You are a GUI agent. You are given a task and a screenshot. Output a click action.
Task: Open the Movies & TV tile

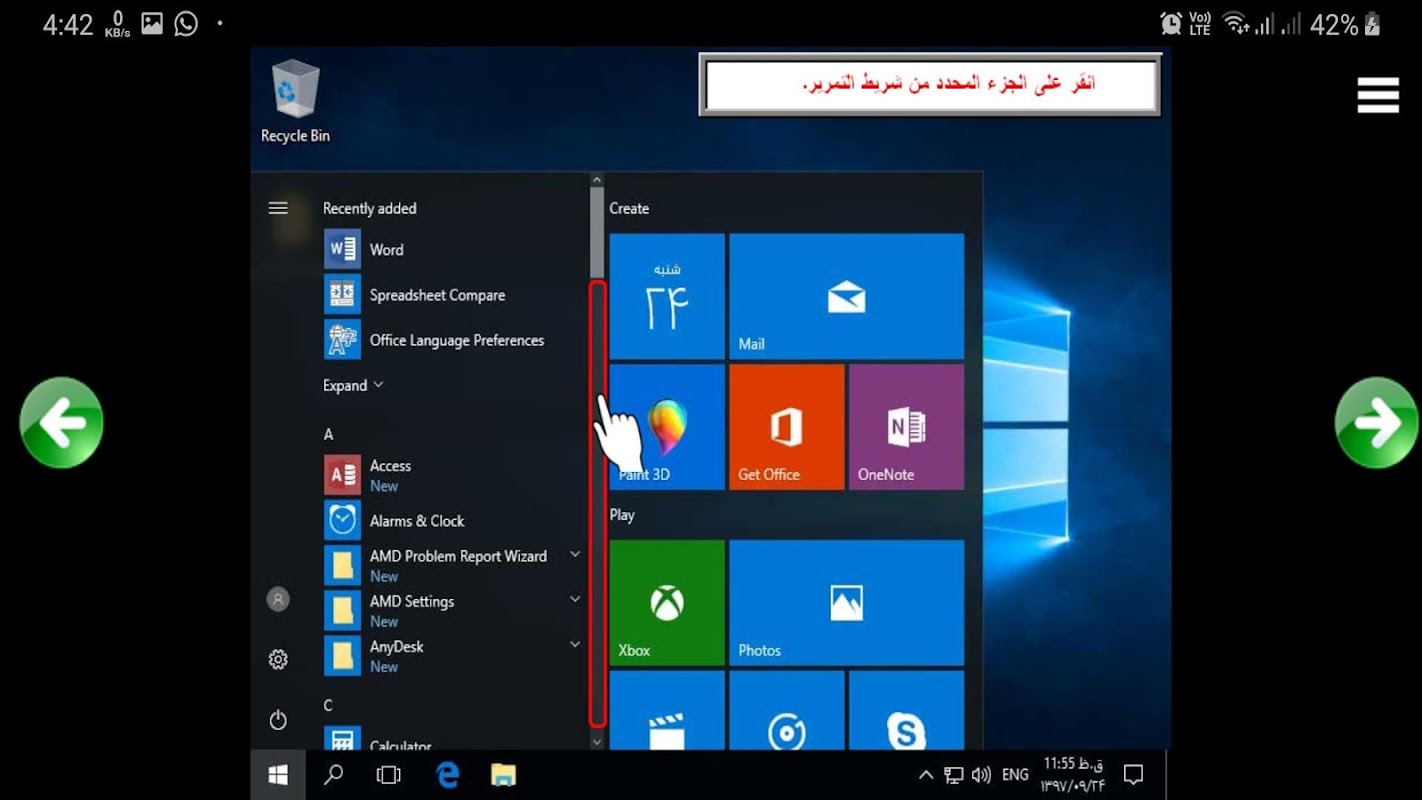667,711
